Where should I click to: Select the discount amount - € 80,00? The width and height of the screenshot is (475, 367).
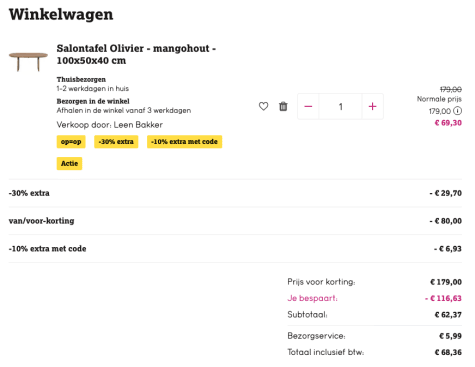(x=446, y=221)
